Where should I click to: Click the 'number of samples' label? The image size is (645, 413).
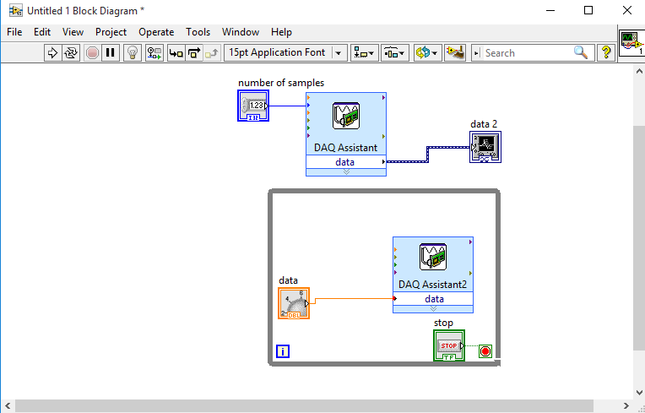(281, 83)
